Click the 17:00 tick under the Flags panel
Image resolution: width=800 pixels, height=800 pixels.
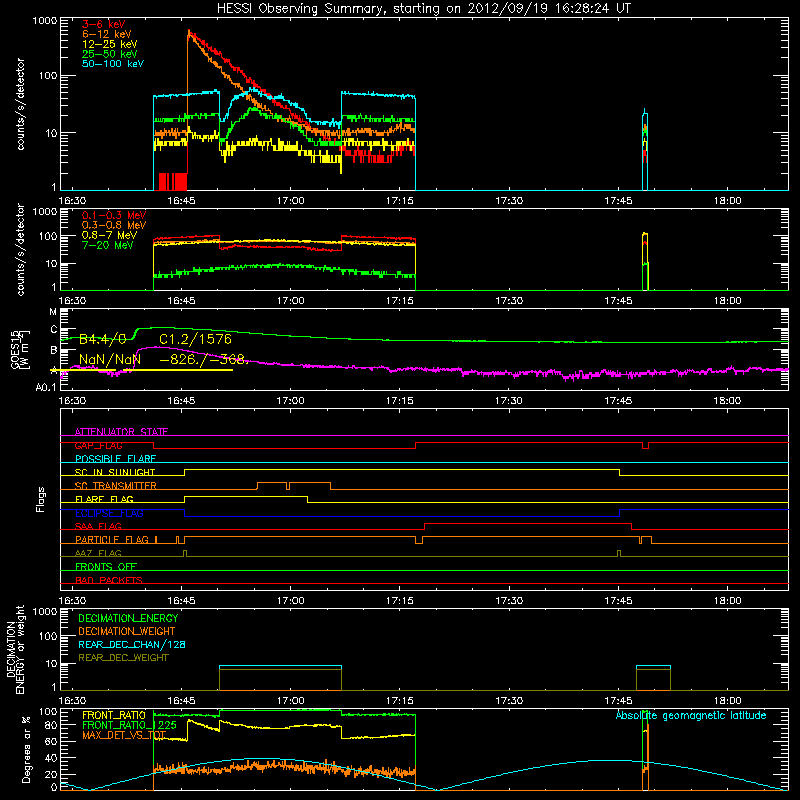290,601
